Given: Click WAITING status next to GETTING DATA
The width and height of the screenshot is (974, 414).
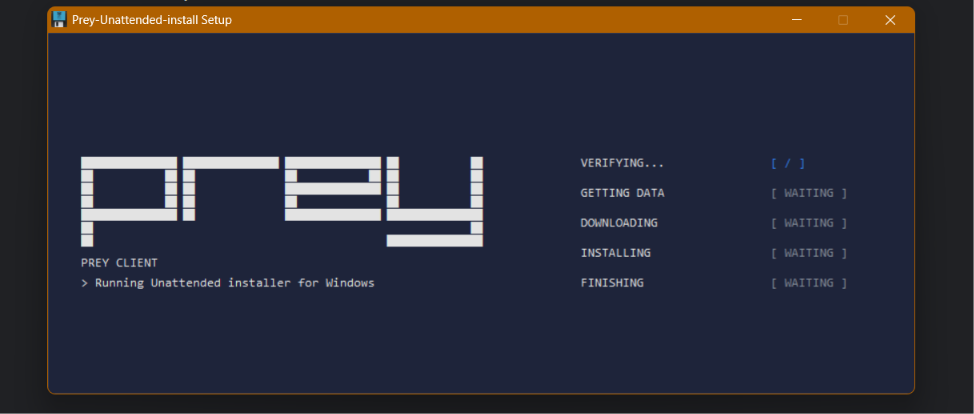Looking at the screenshot, I should (809, 193).
